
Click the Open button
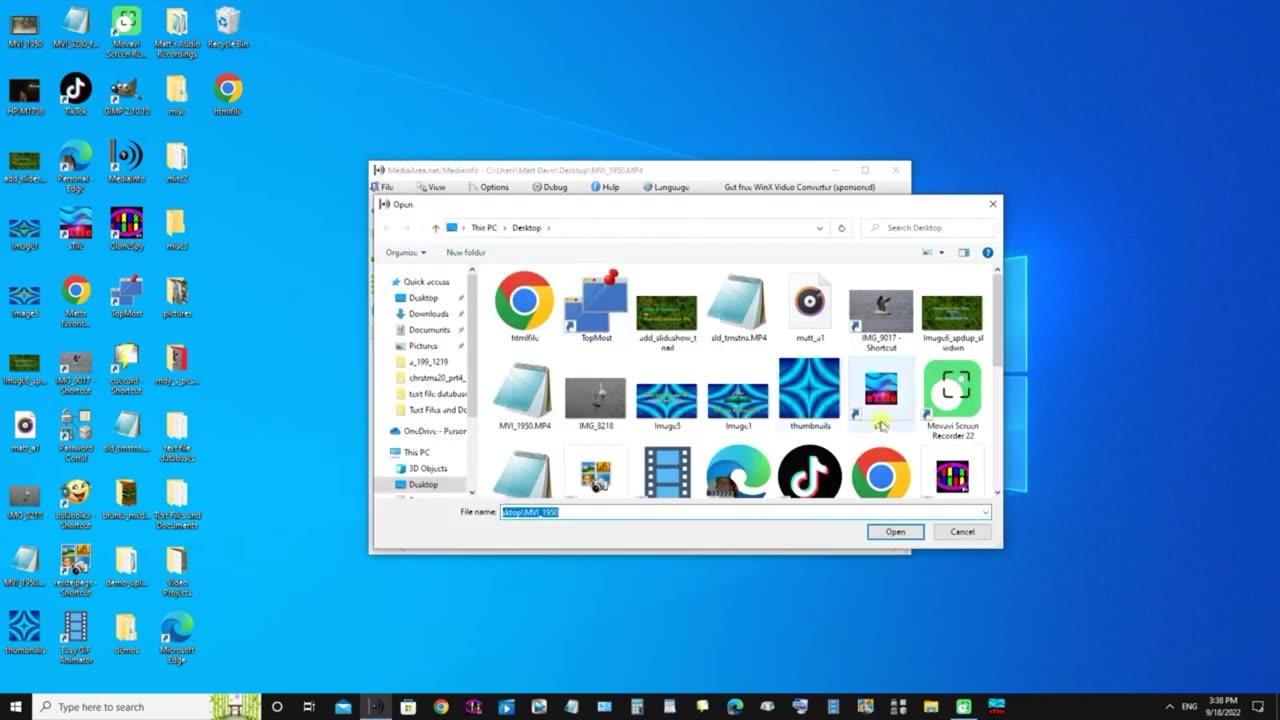895,532
